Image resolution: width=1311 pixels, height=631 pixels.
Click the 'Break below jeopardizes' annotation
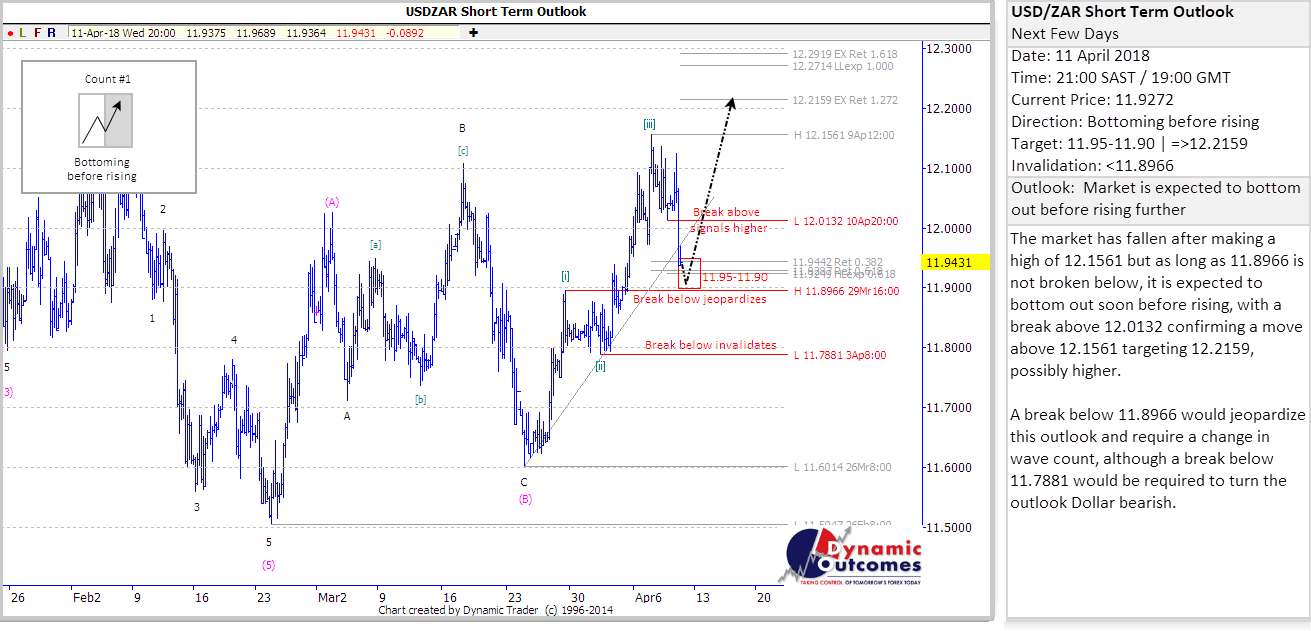tap(700, 299)
